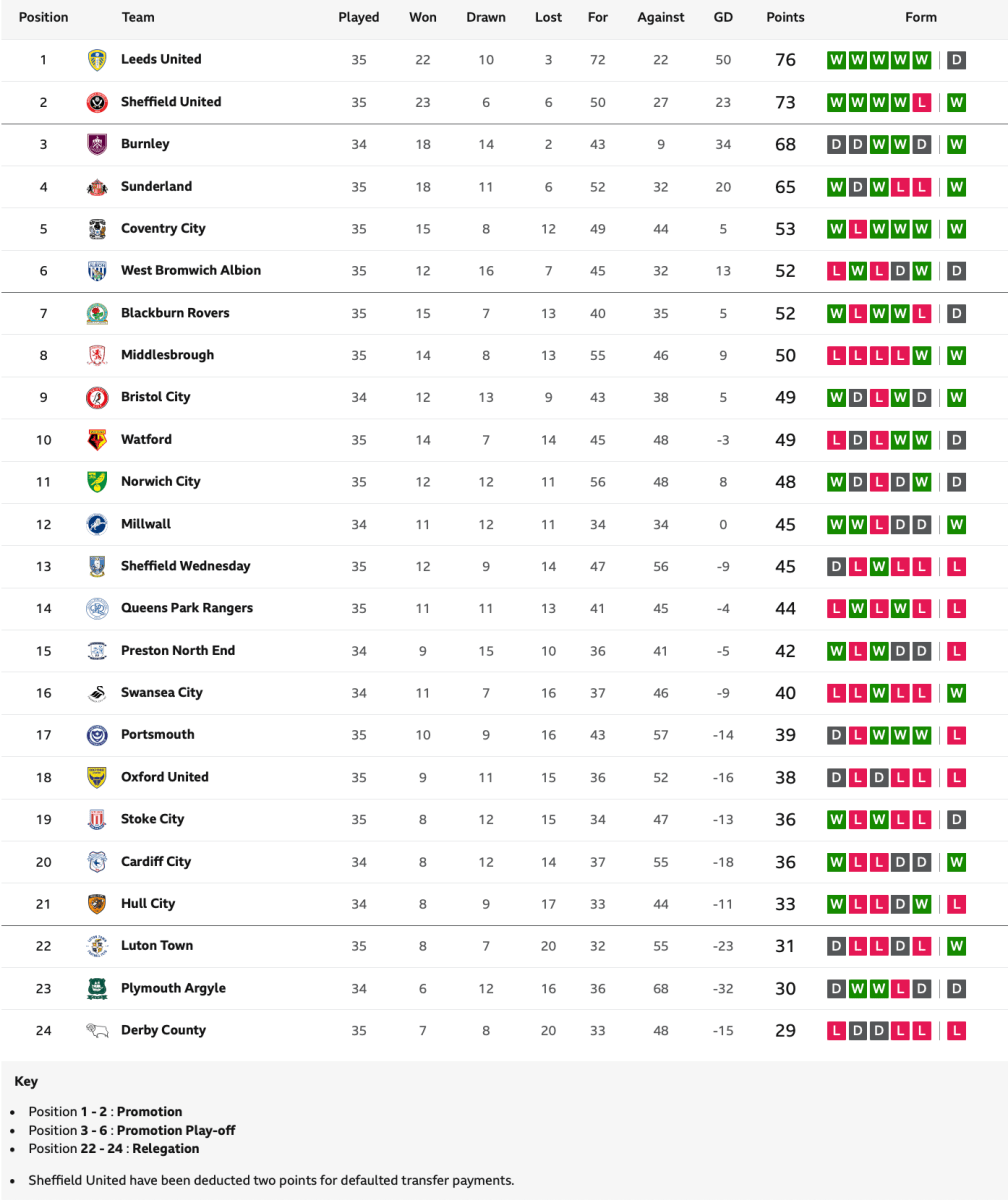Click the Plymouth Argyle crest icon

click(97, 988)
